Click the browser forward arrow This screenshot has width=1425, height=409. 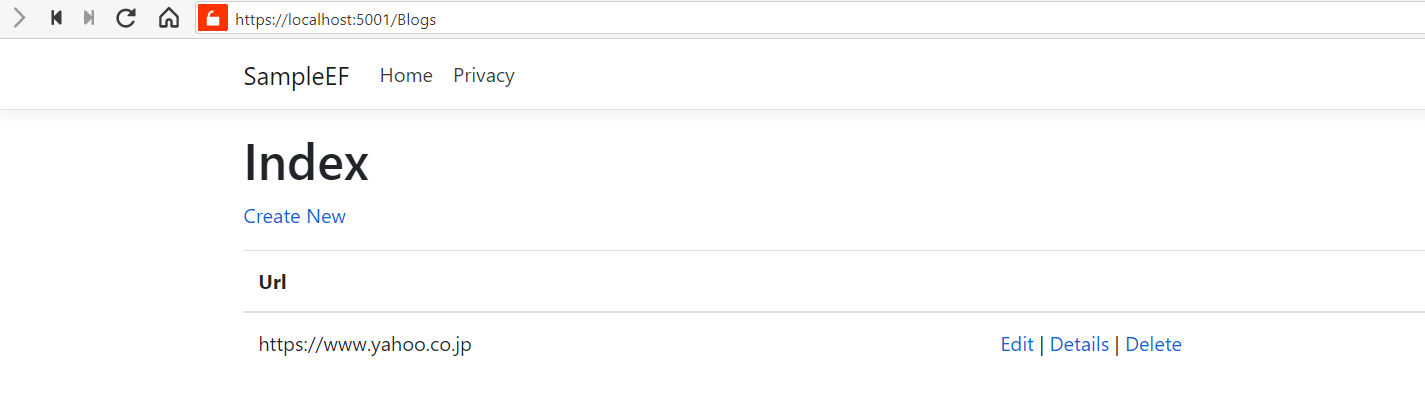pos(19,18)
